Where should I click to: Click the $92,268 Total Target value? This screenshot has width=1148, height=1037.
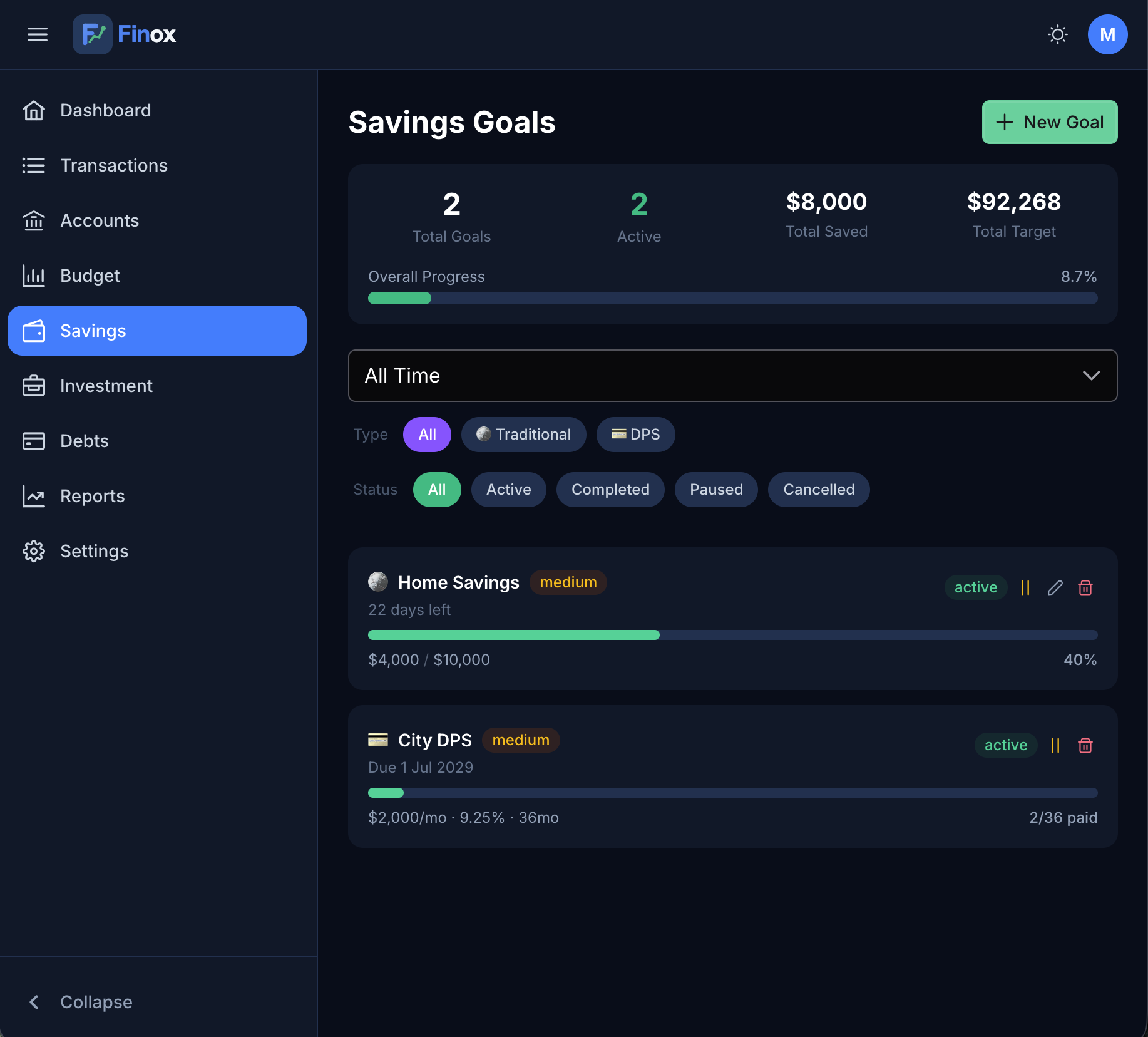[1014, 202]
